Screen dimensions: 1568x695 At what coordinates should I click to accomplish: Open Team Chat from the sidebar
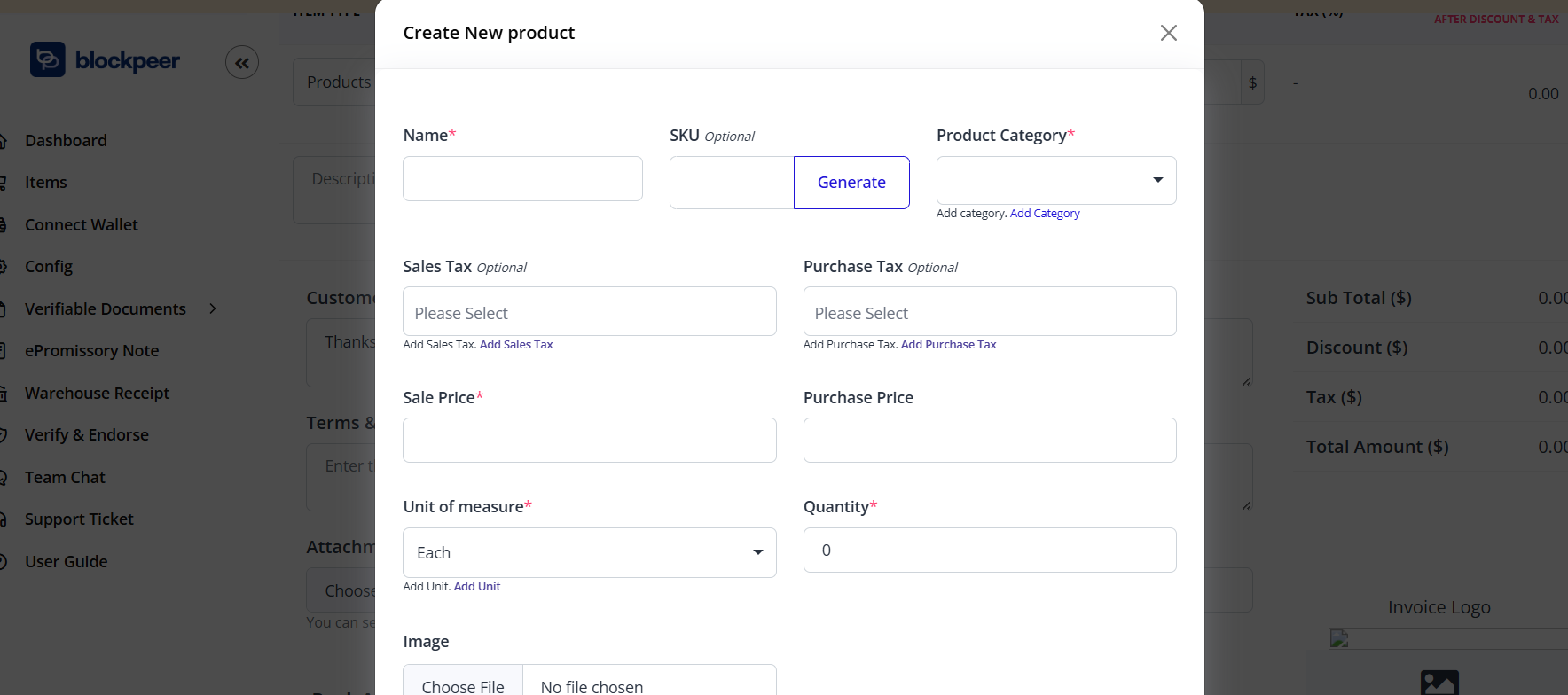click(65, 477)
